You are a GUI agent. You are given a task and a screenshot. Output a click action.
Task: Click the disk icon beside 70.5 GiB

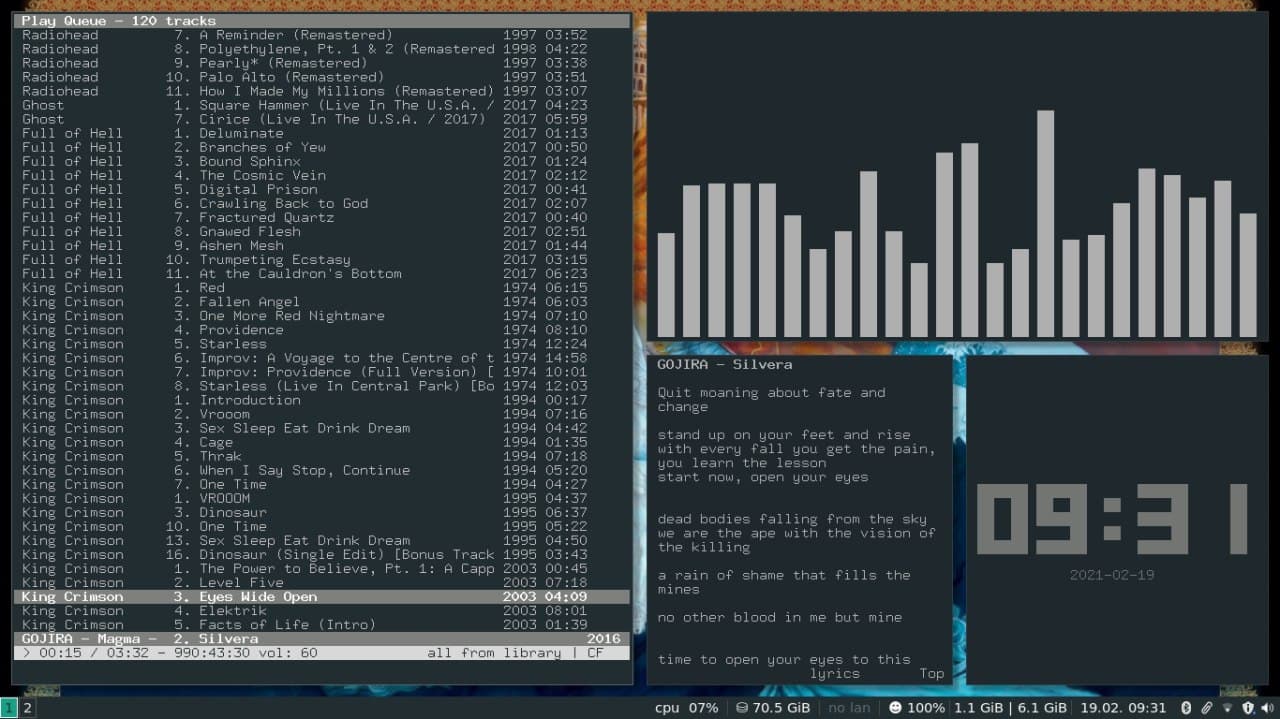click(741, 708)
